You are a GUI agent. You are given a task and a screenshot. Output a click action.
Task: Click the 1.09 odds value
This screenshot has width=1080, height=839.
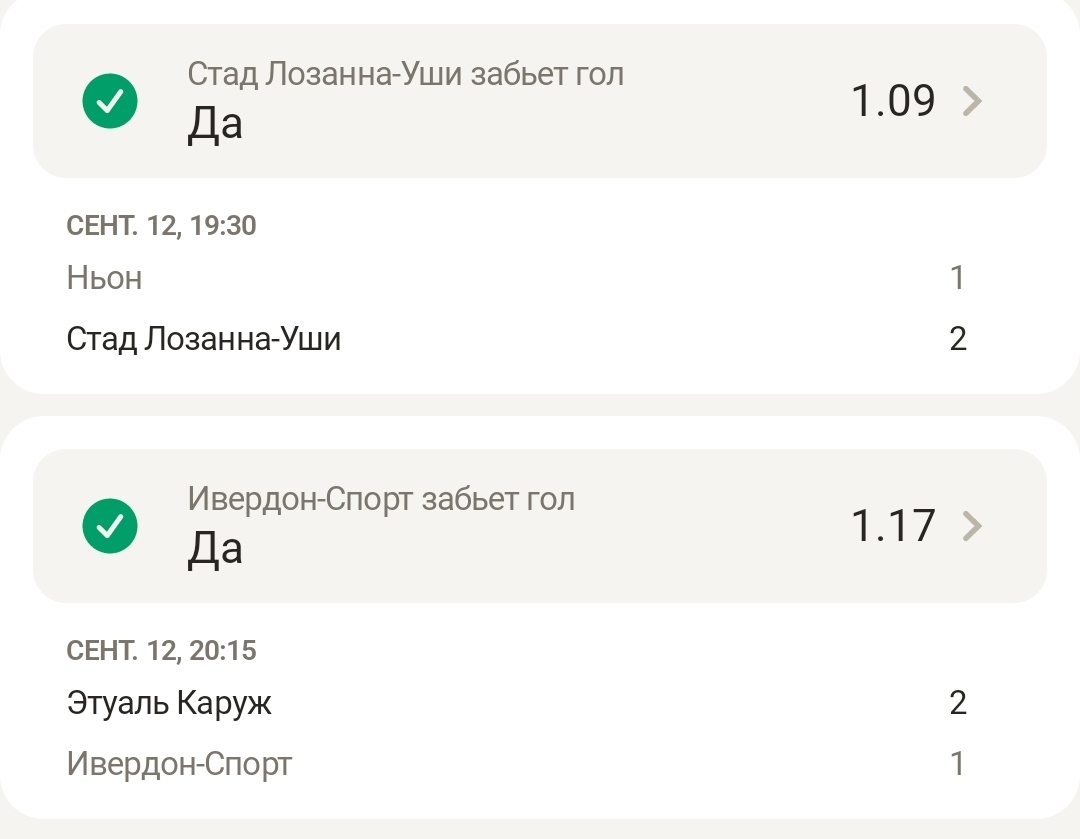tap(893, 101)
